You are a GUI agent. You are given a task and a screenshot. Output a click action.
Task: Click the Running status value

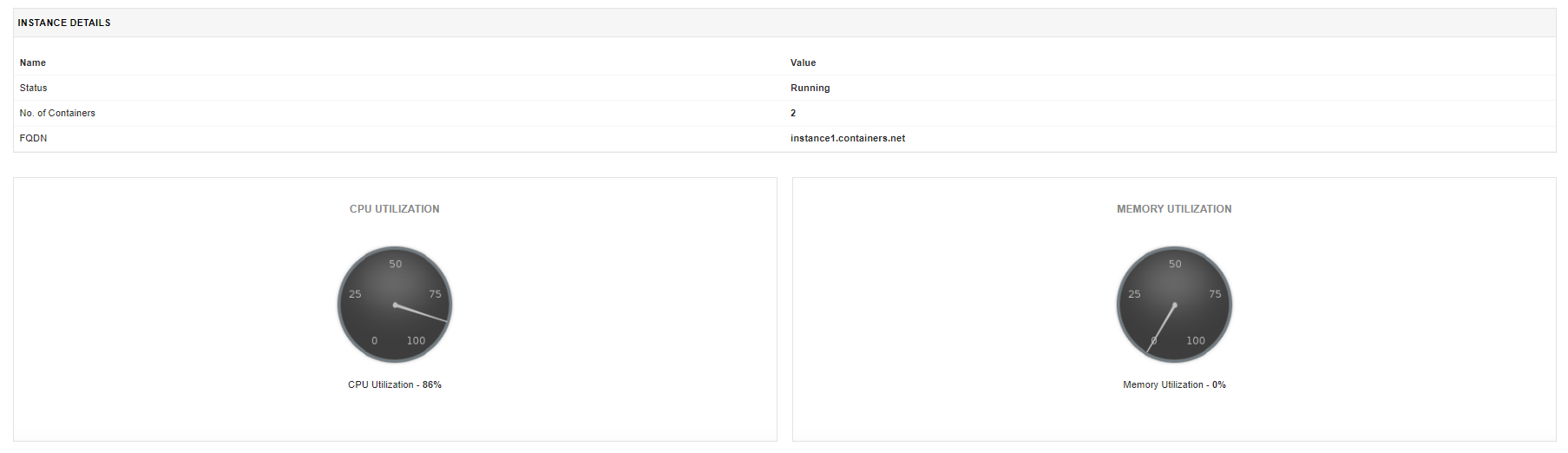(810, 88)
